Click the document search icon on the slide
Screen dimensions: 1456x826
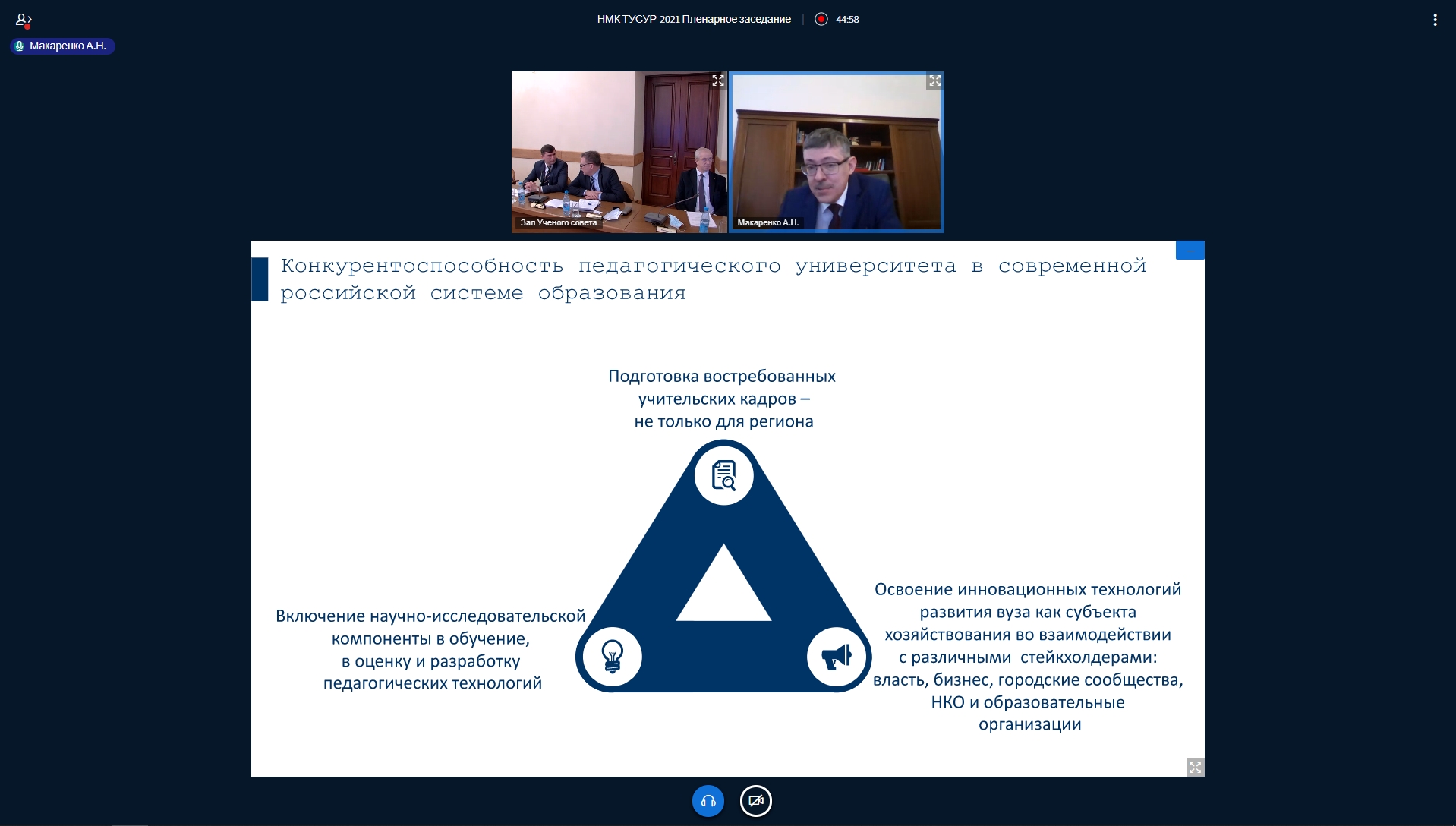pos(723,476)
